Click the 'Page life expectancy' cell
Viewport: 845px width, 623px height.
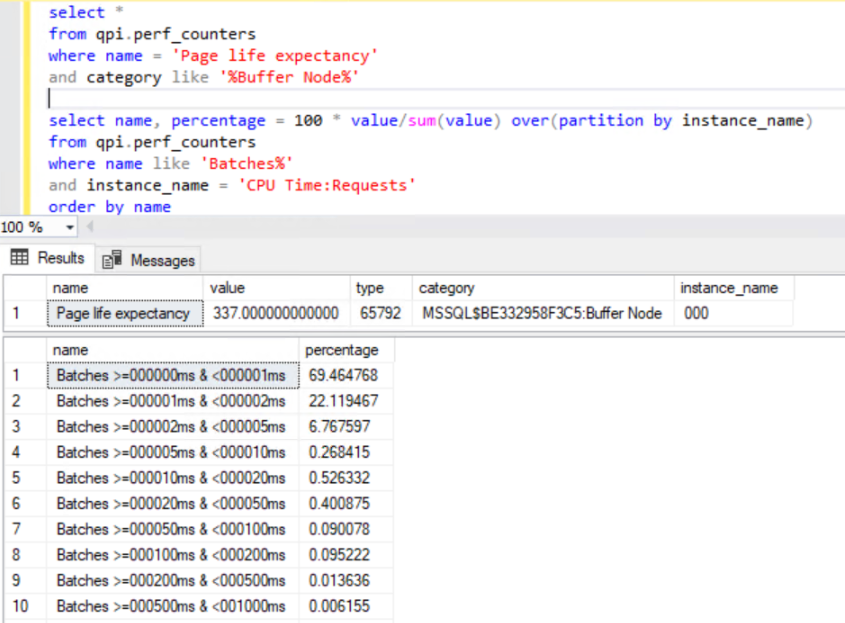click(x=125, y=313)
